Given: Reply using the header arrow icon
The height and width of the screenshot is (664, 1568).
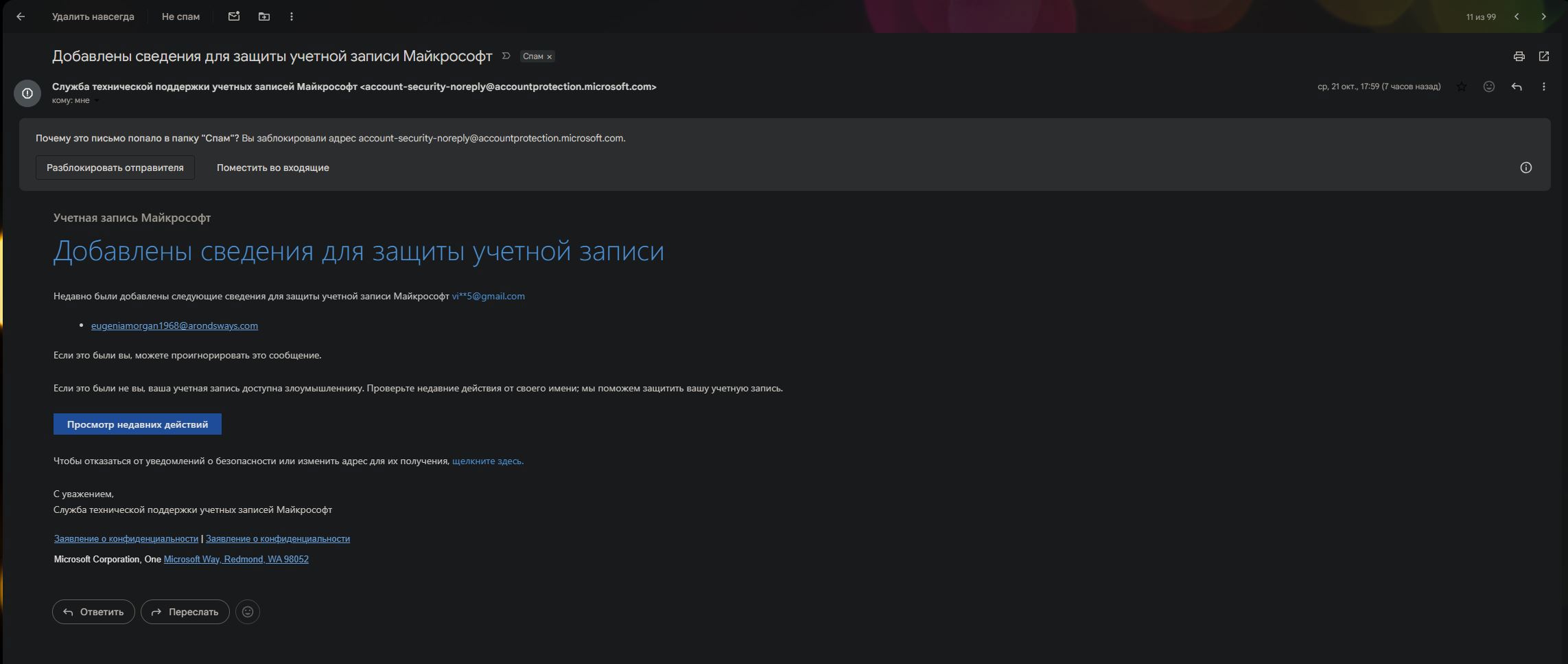Looking at the screenshot, I should click(1517, 87).
